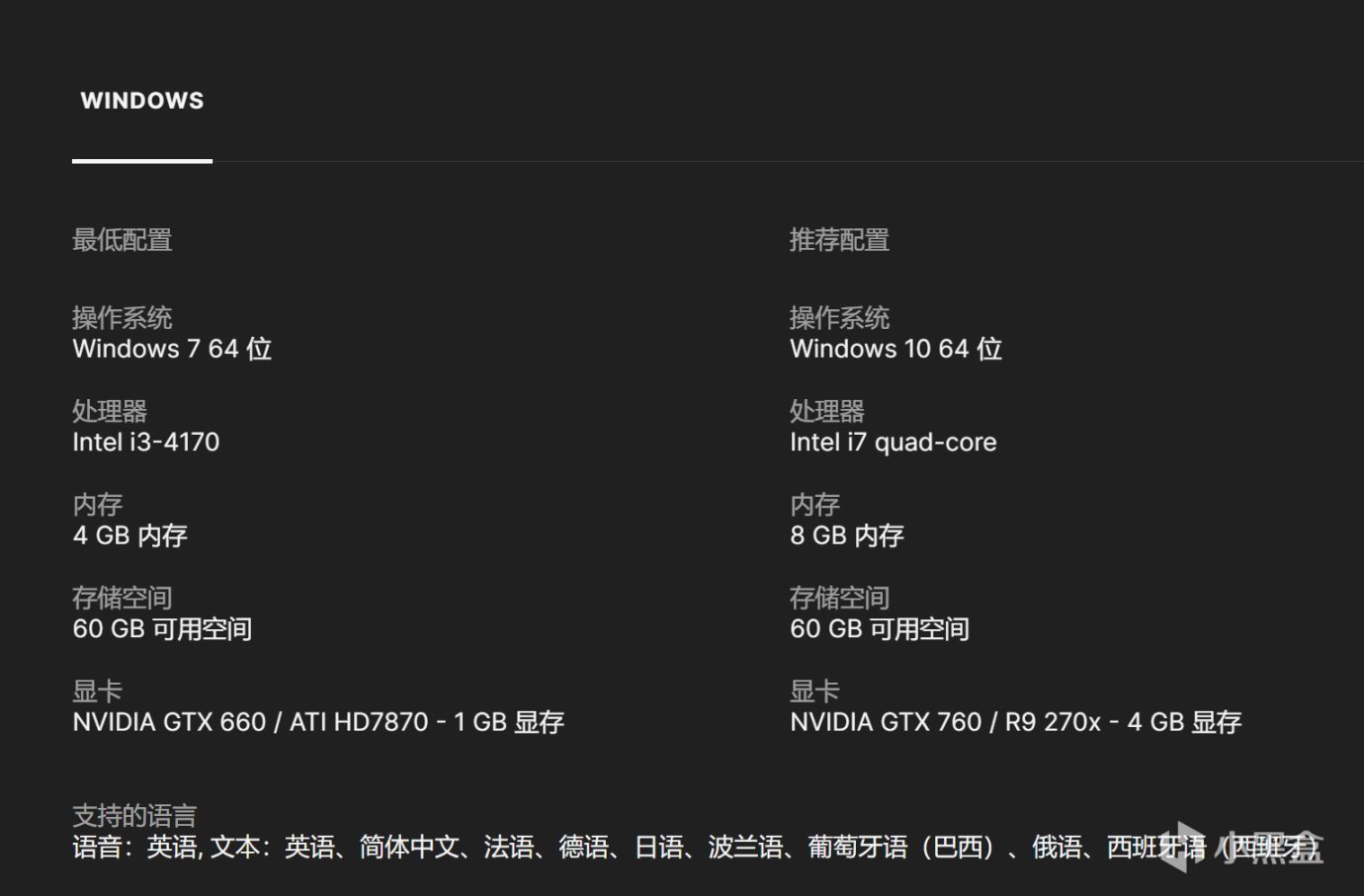This screenshot has width=1364, height=896.
Task: Click 处理器 label under 推荐配置
Action: [827, 411]
